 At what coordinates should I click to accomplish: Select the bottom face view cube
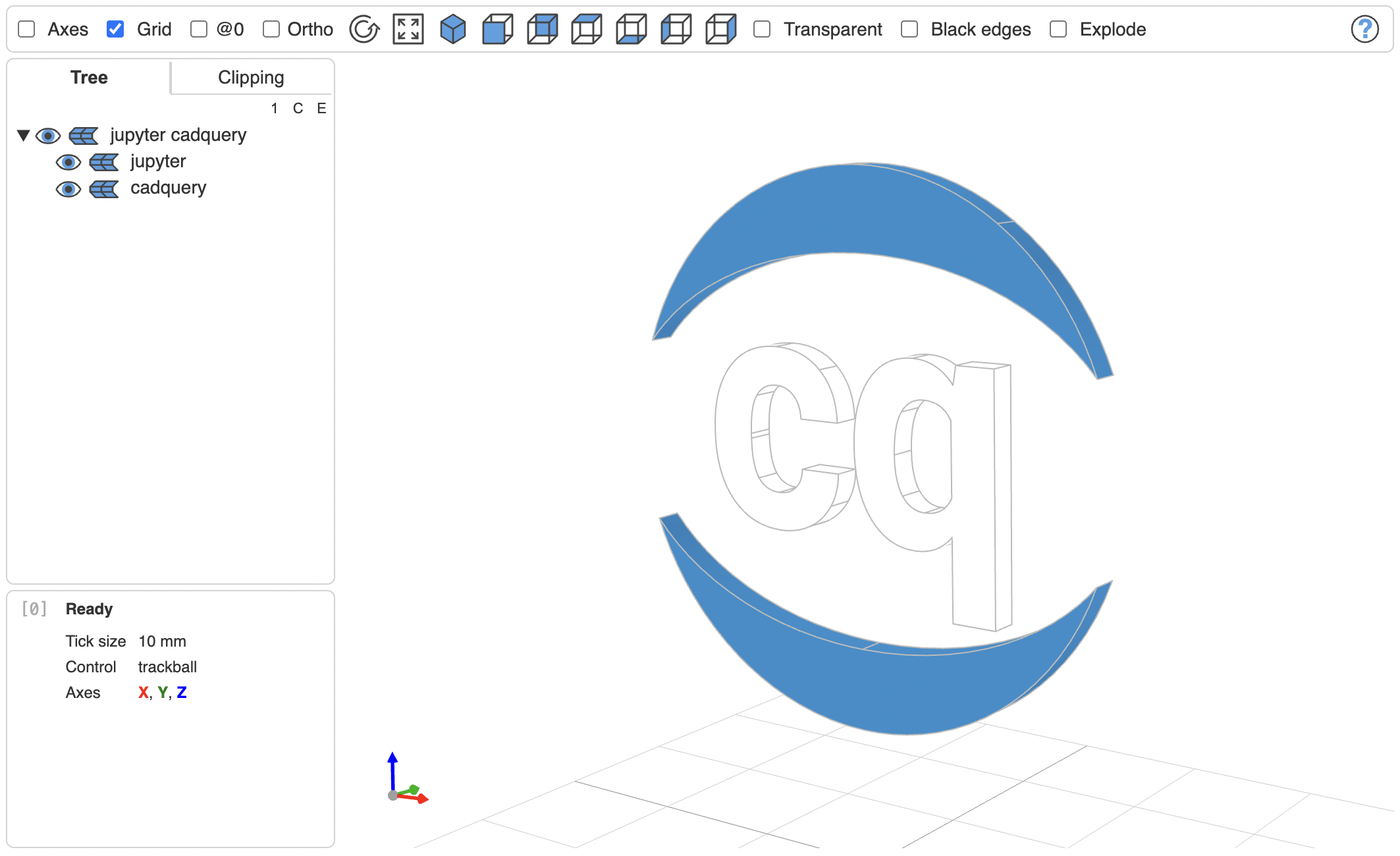click(x=631, y=30)
